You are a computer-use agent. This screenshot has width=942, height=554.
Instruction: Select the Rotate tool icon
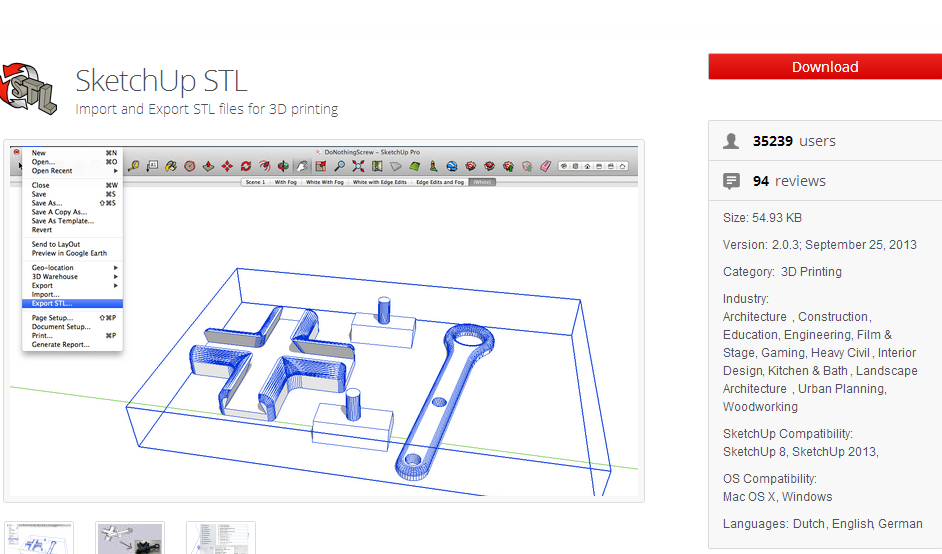[246, 166]
